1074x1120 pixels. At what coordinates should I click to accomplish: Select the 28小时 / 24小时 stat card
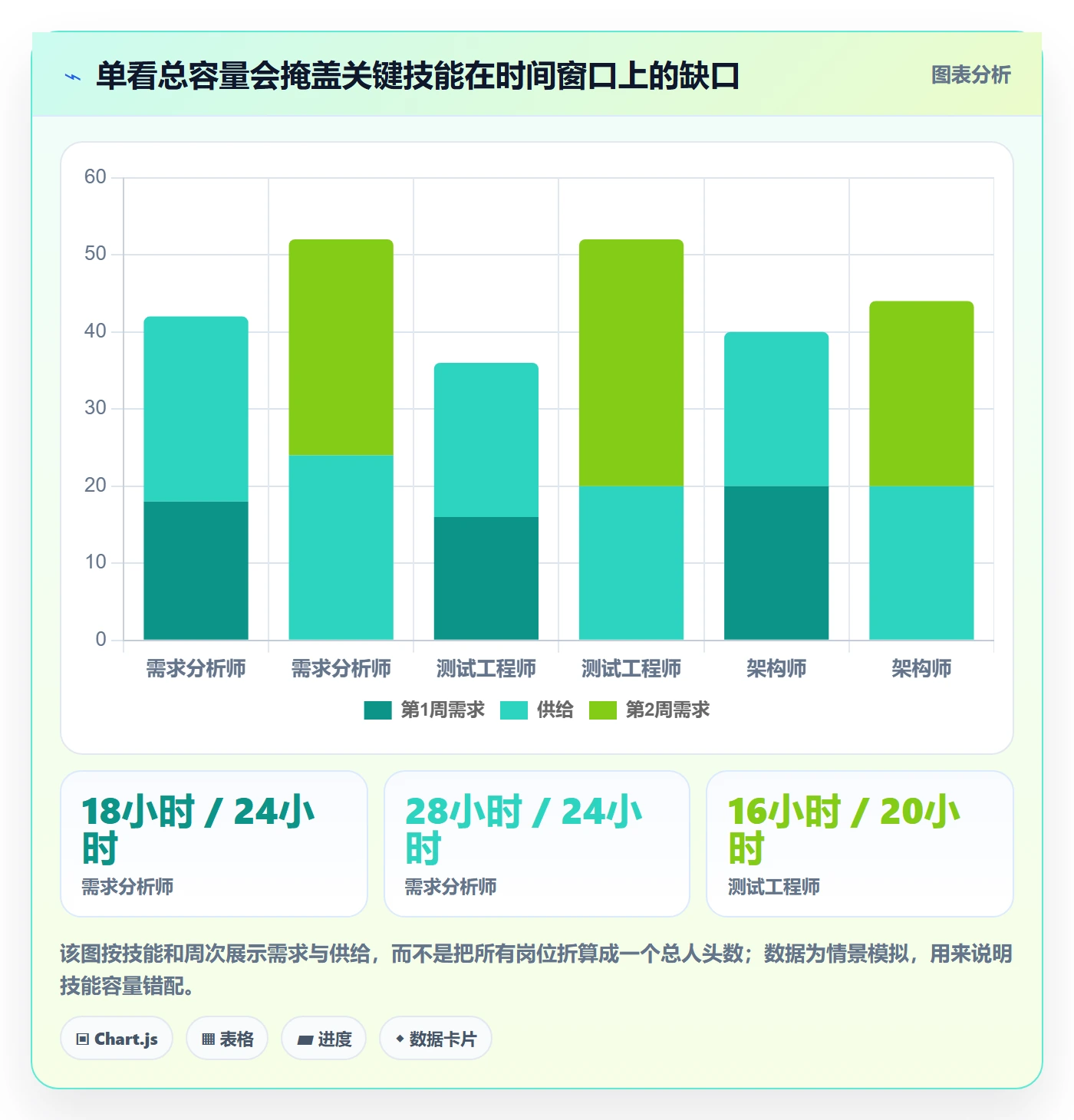tap(537, 844)
